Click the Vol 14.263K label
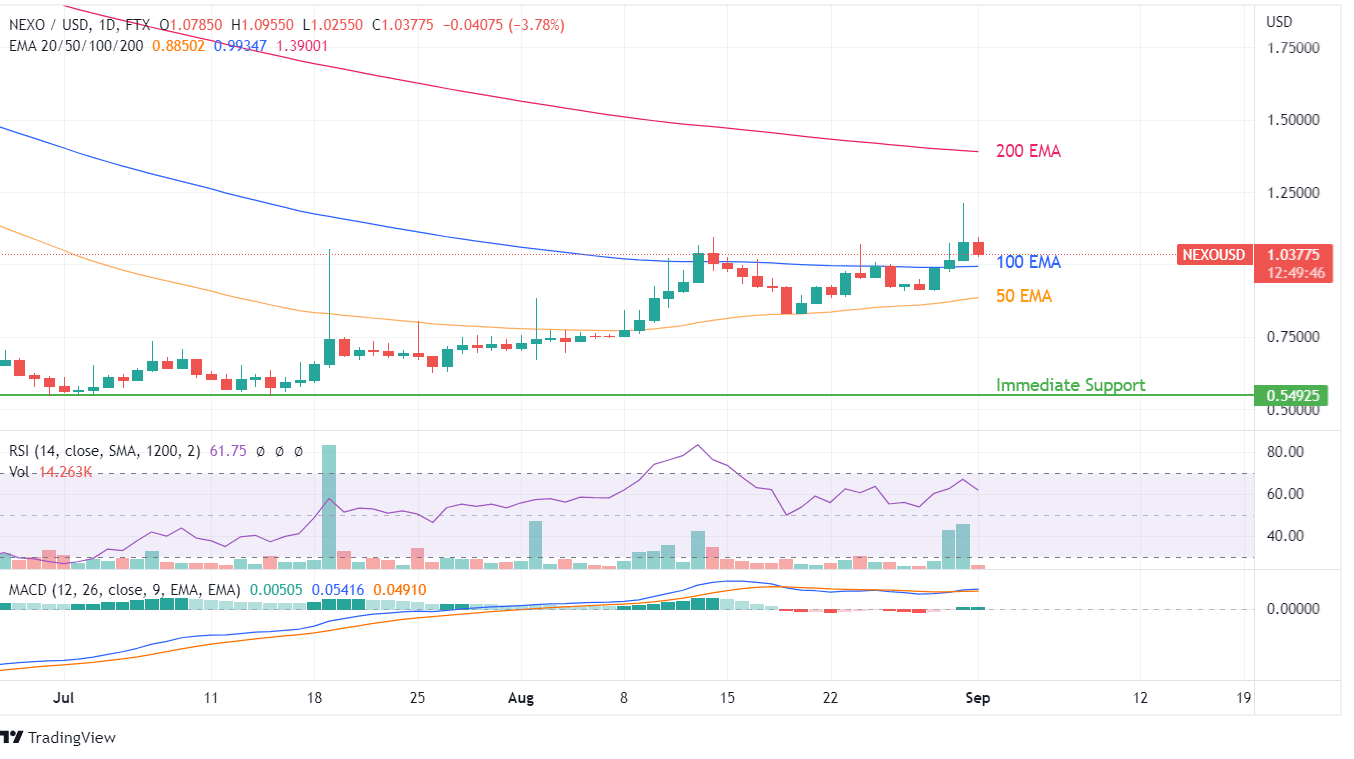 coord(51,471)
